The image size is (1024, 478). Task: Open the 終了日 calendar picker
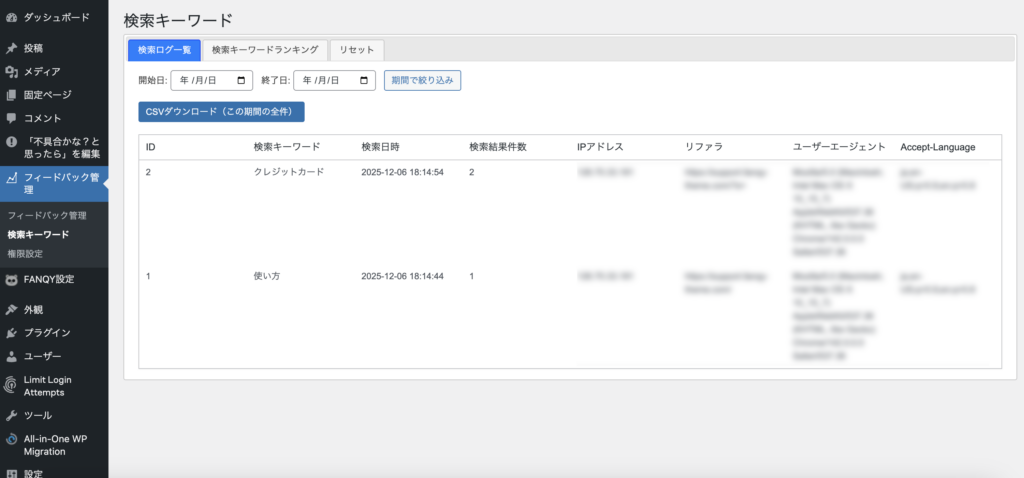tap(363, 80)
